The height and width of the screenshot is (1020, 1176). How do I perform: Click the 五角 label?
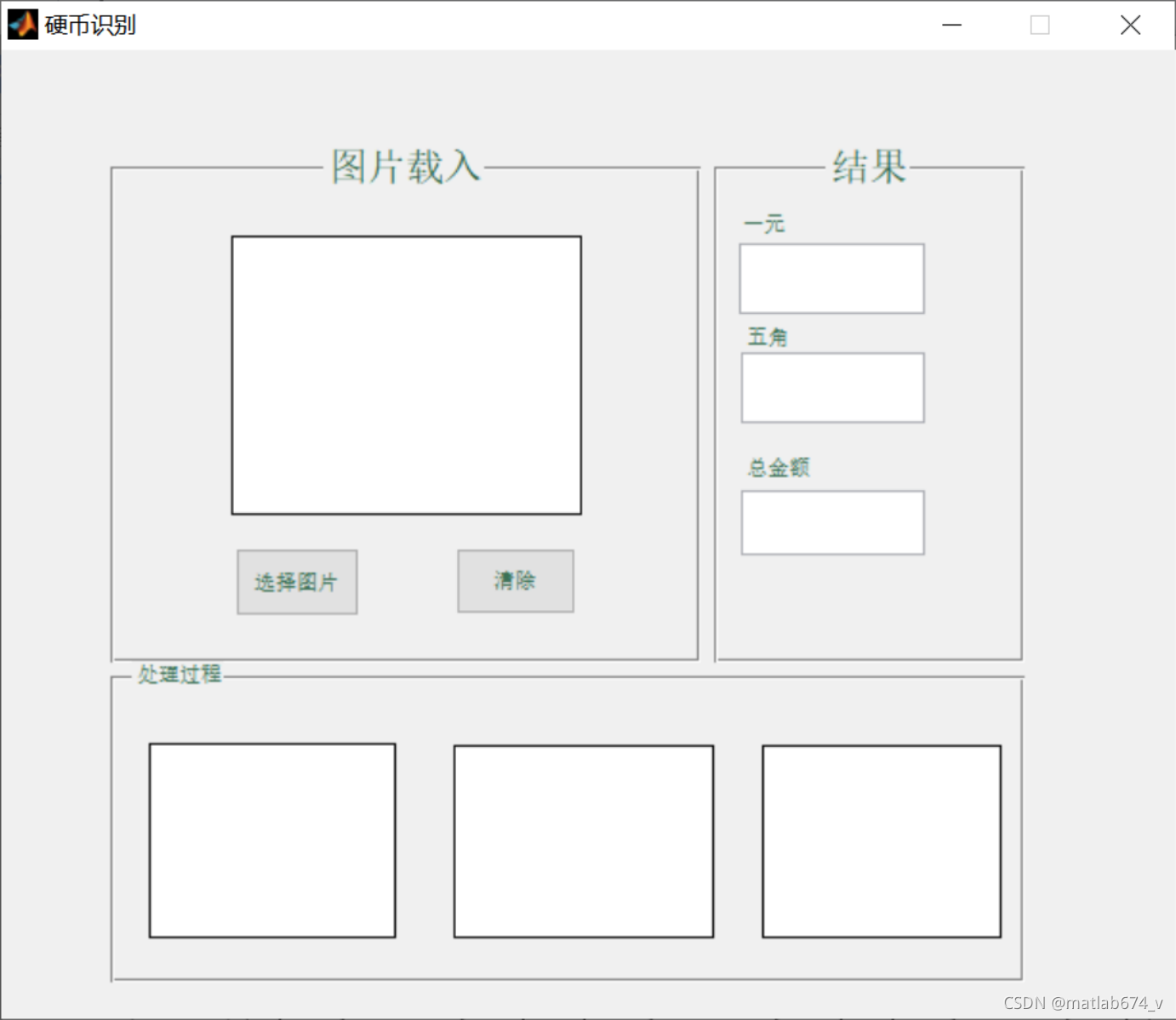point(768,337)
